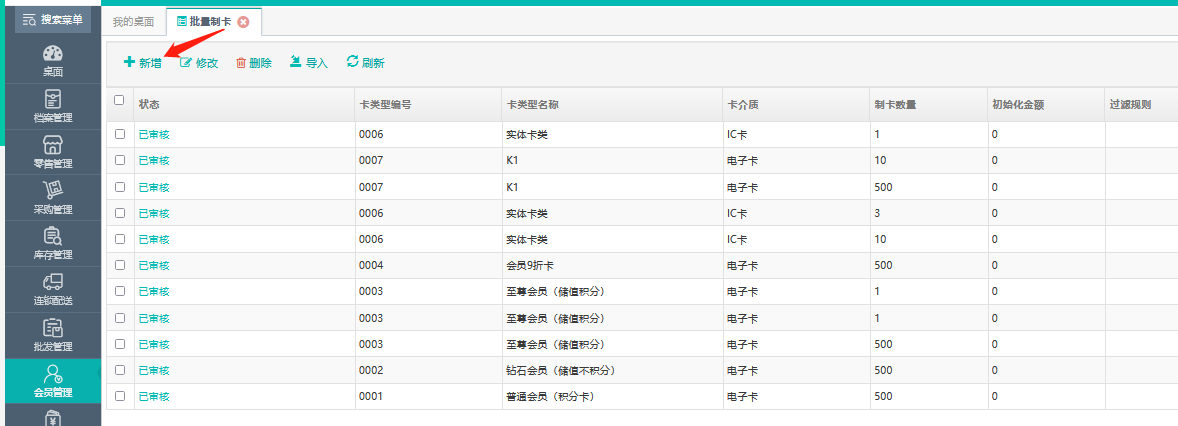The image size is (1178, 426).
Task: Open 批发管理 in the sidebar
Action: click(53, 336)
